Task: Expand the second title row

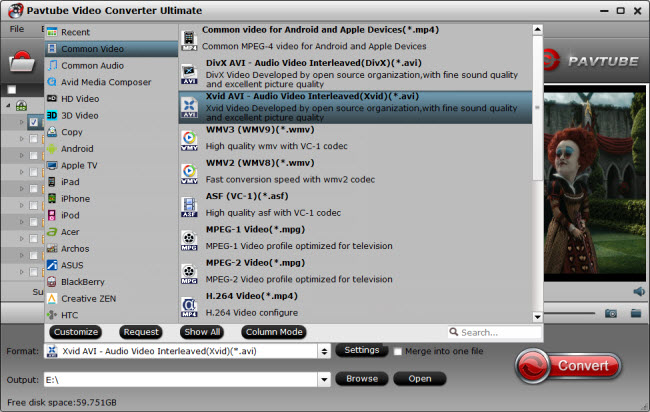Action: pyautogui.click(x=22, y=139)
